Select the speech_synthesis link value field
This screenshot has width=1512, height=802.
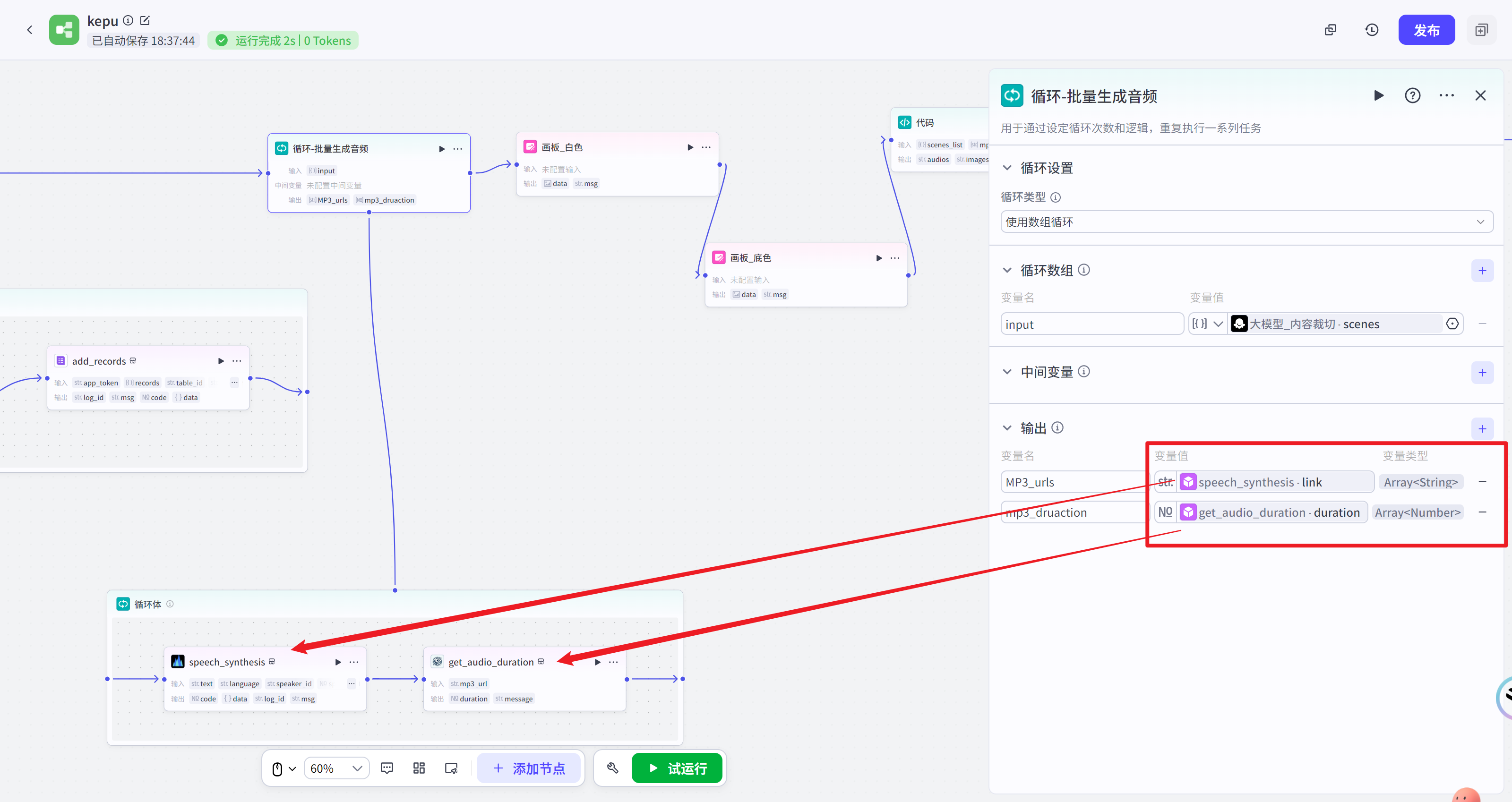click(1264, 482)
